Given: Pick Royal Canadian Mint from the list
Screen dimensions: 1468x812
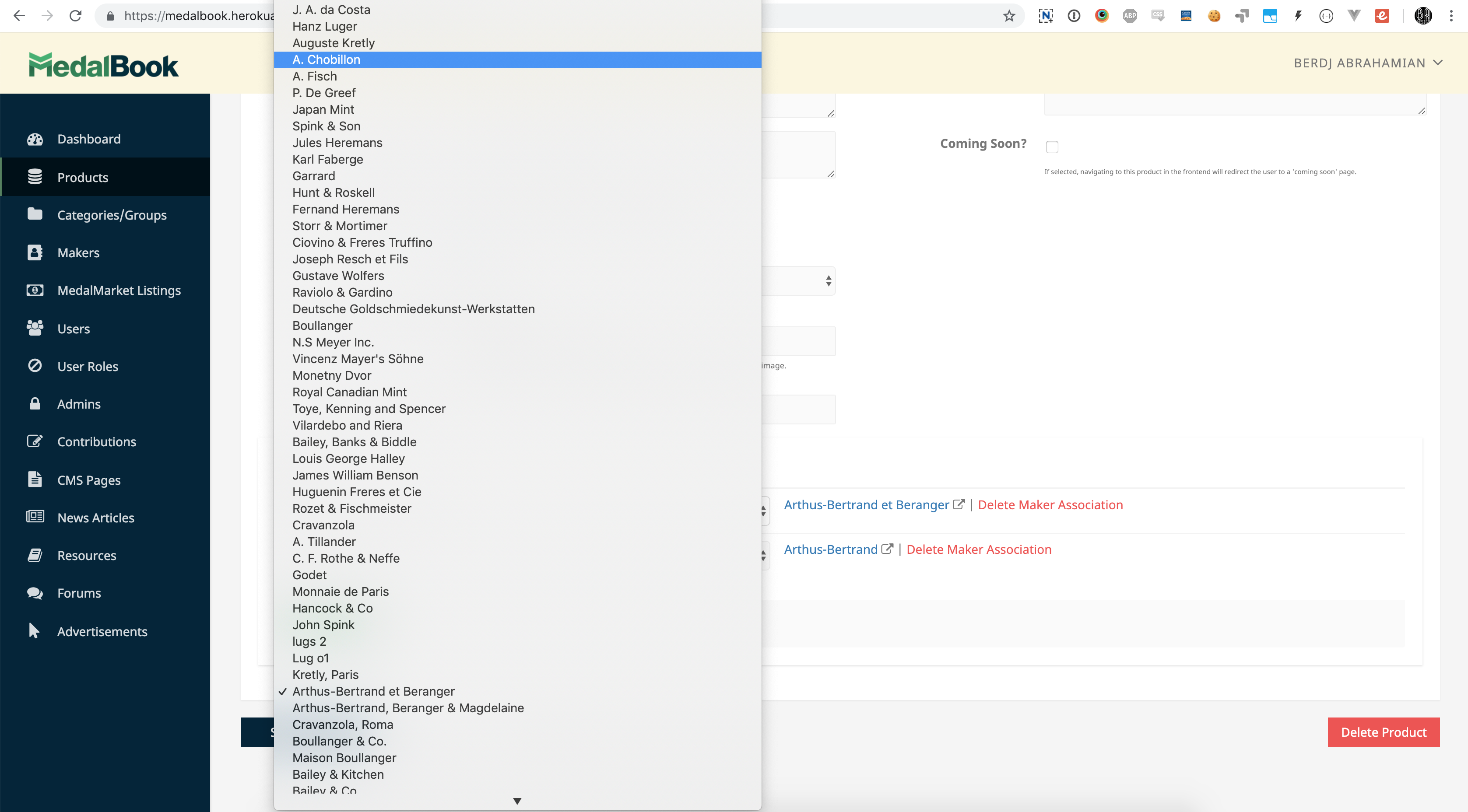Looking at the screenshot, I should click(517, 392).
